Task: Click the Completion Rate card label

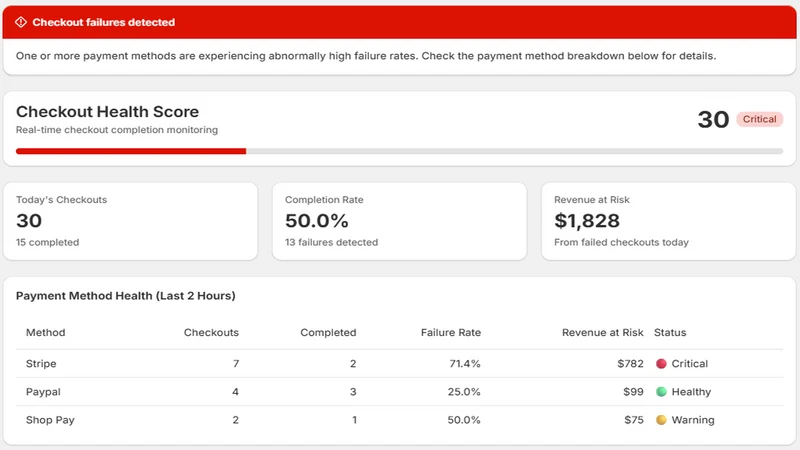Action: [324, 200]
